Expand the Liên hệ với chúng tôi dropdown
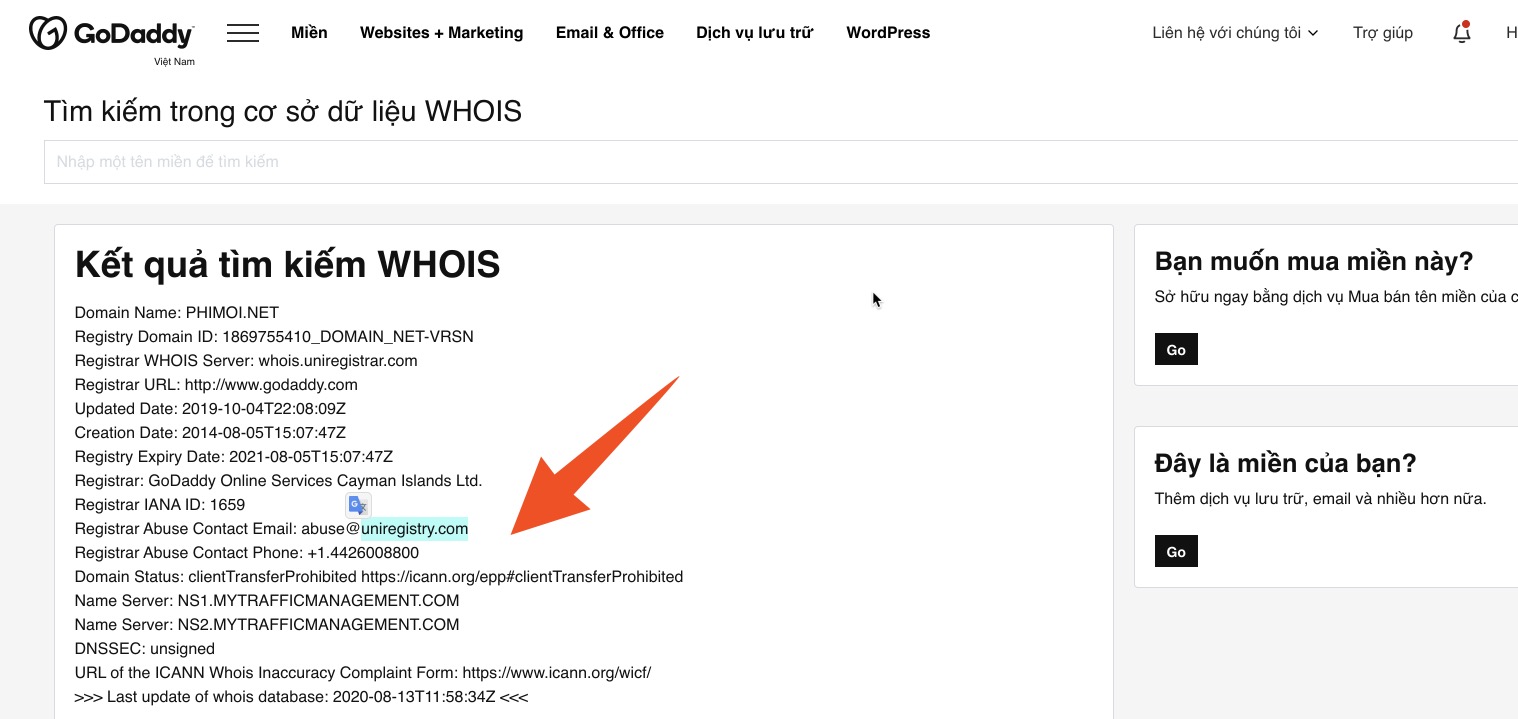Screen dimensions: 1518x719 (x=1235, y=33)
